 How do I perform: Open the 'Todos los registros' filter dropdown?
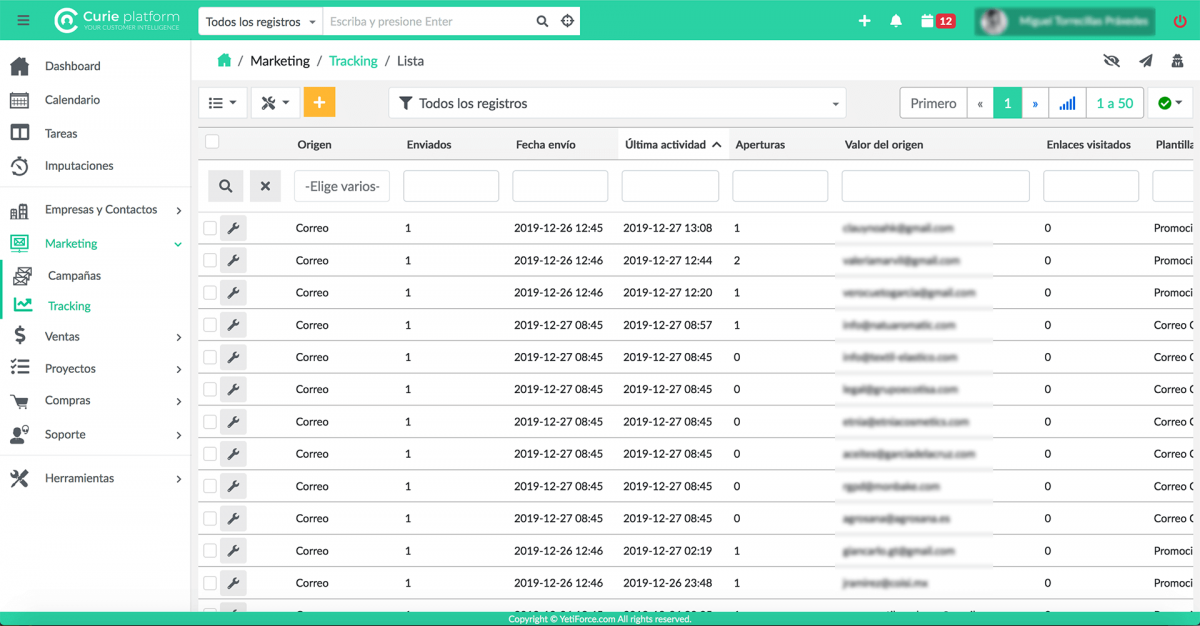click(x=617, y=103)
